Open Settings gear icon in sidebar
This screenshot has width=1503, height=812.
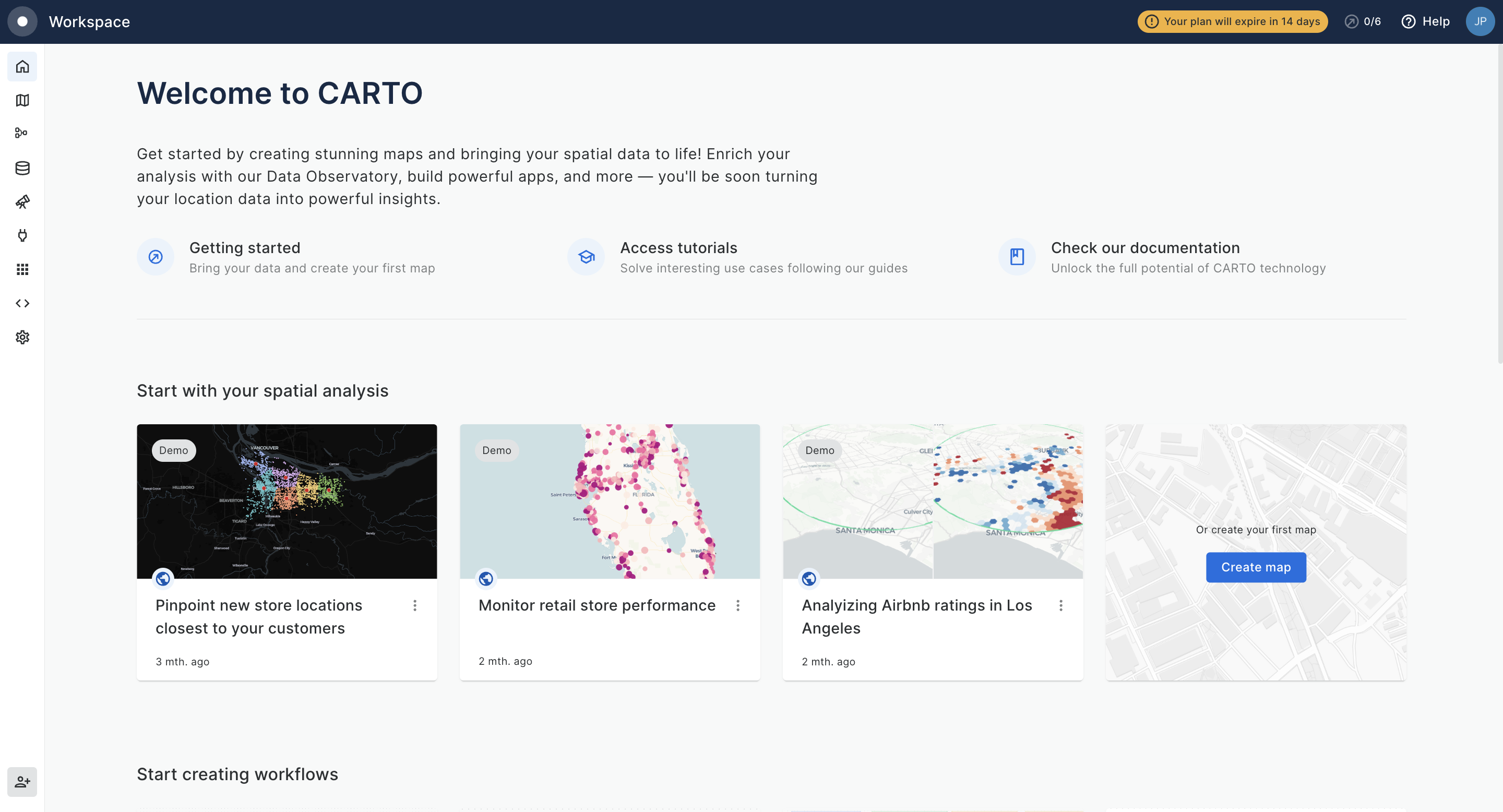pos(22,337)
